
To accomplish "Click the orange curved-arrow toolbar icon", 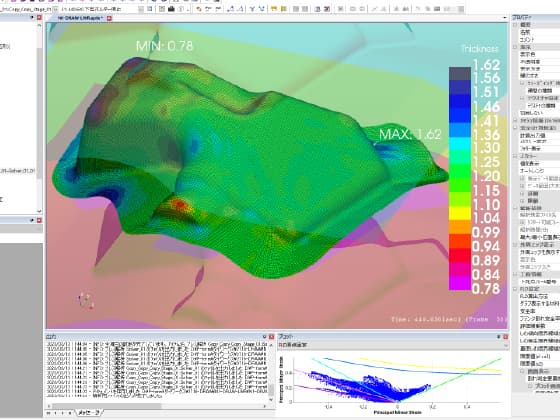I will 199,9.
